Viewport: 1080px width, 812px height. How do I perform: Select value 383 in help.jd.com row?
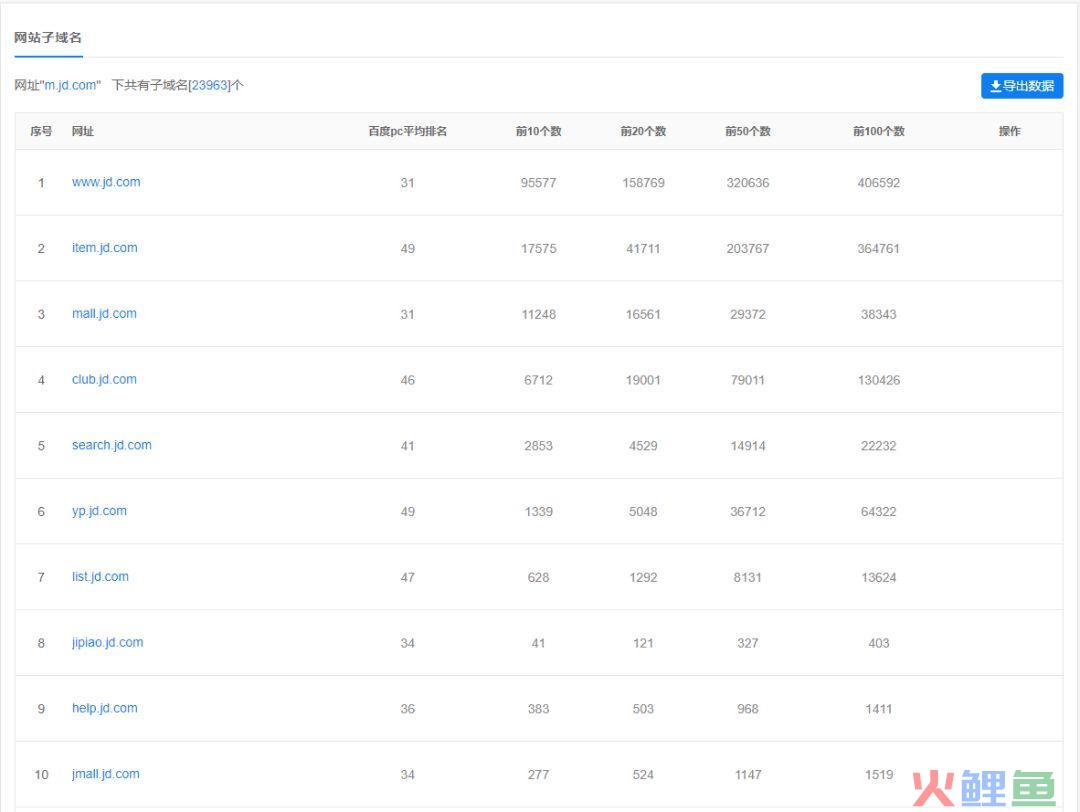coord(539,709)
